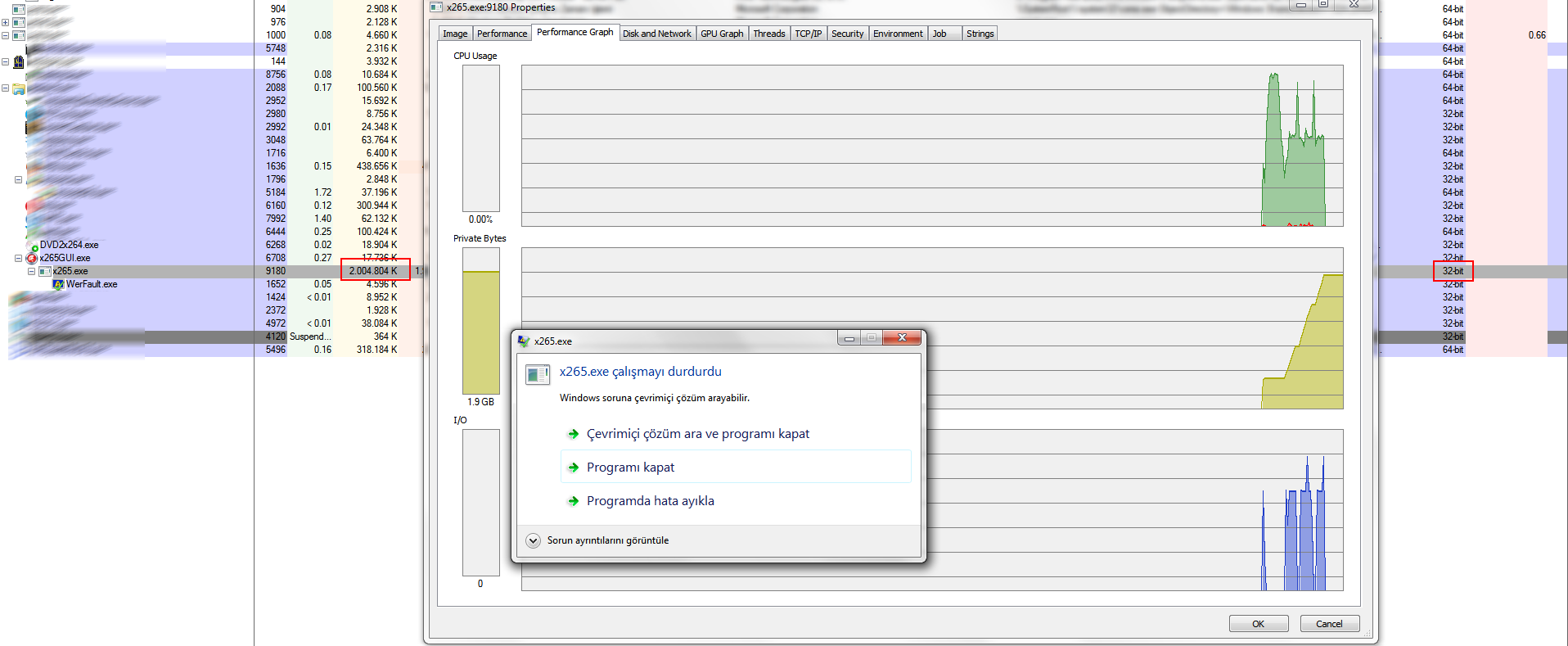
Task: Click the Properties window title bar icon
Action: tap(437, 7)
